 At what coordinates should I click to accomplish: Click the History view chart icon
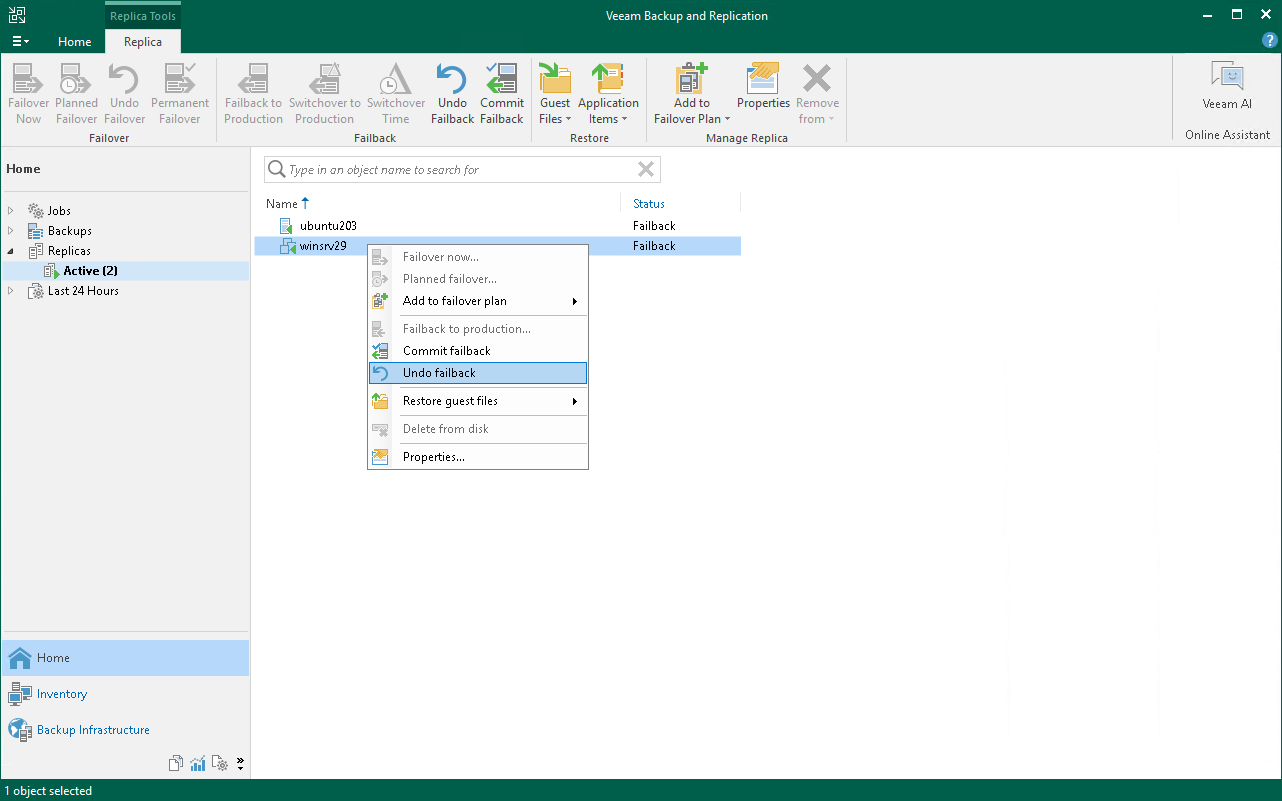(x=198, y=764)
